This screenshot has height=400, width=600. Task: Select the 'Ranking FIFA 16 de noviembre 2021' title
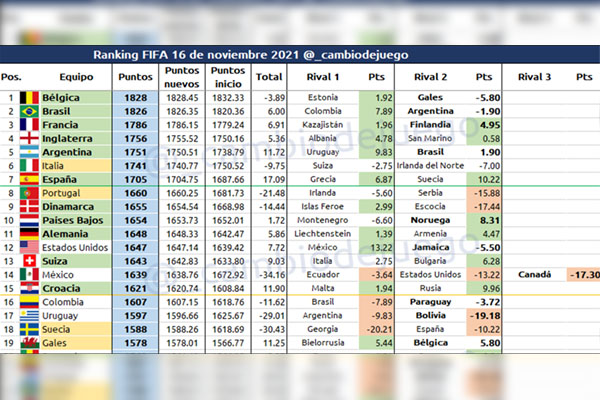tap(196, 55)
